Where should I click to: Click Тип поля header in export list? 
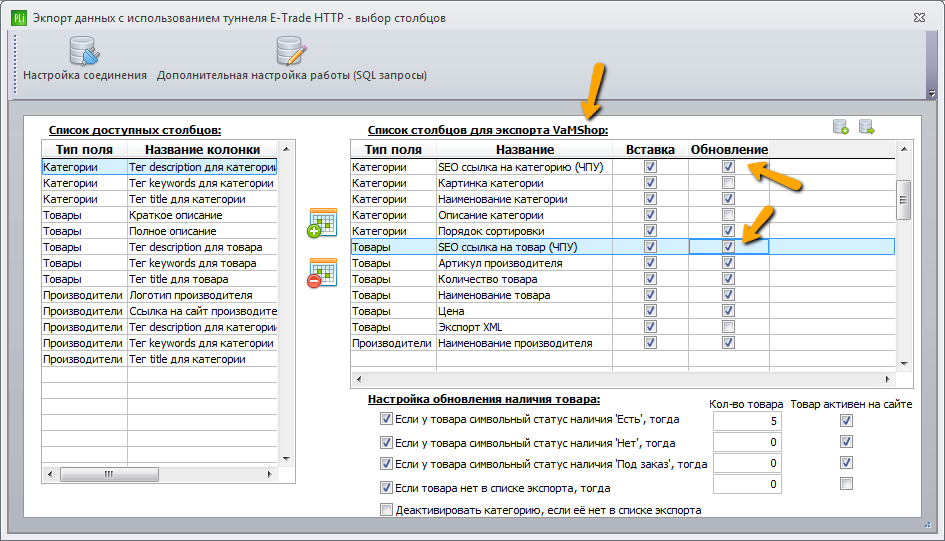394,149
